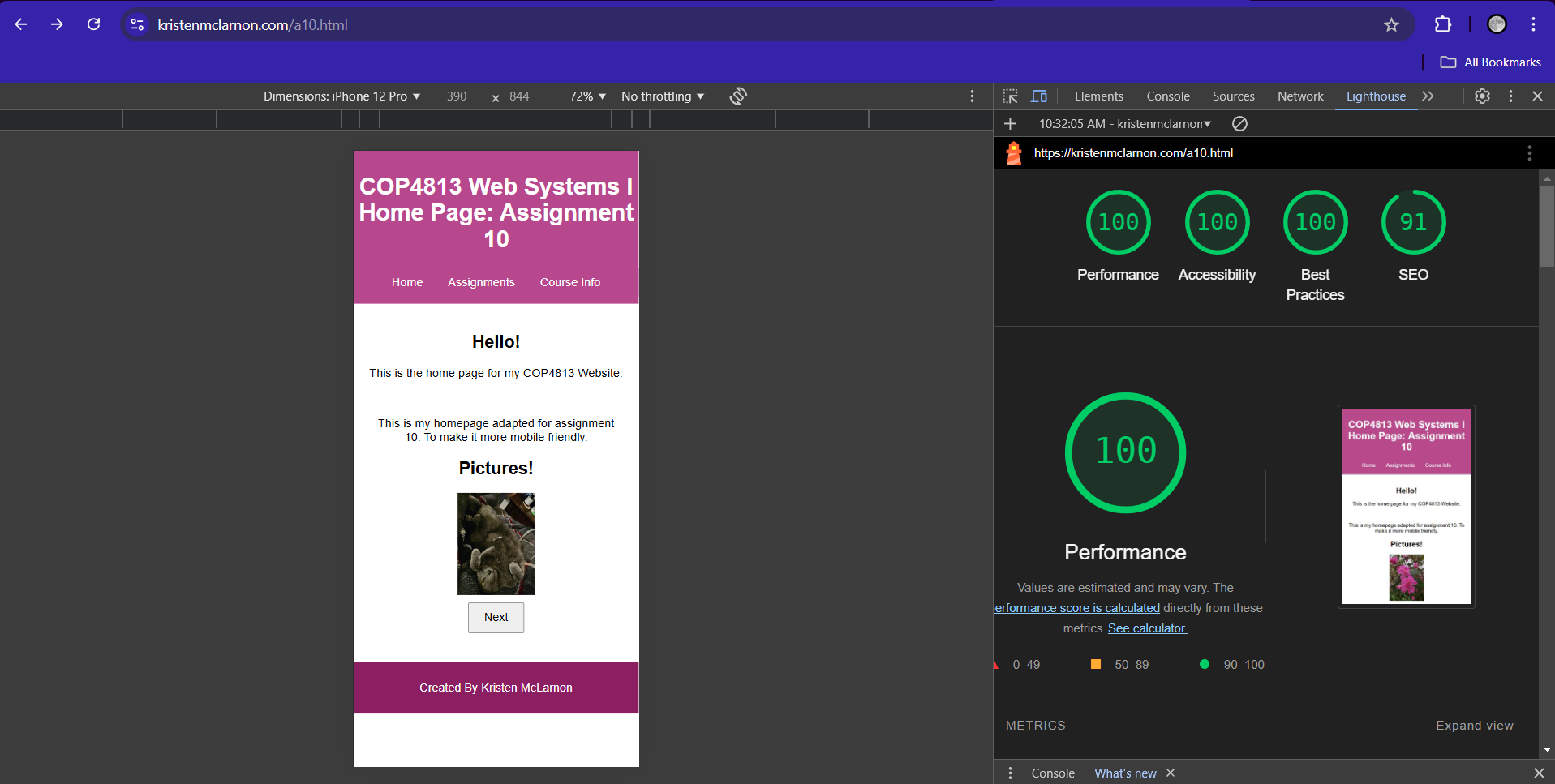Click the Home nav link on the page

(407, 282)
